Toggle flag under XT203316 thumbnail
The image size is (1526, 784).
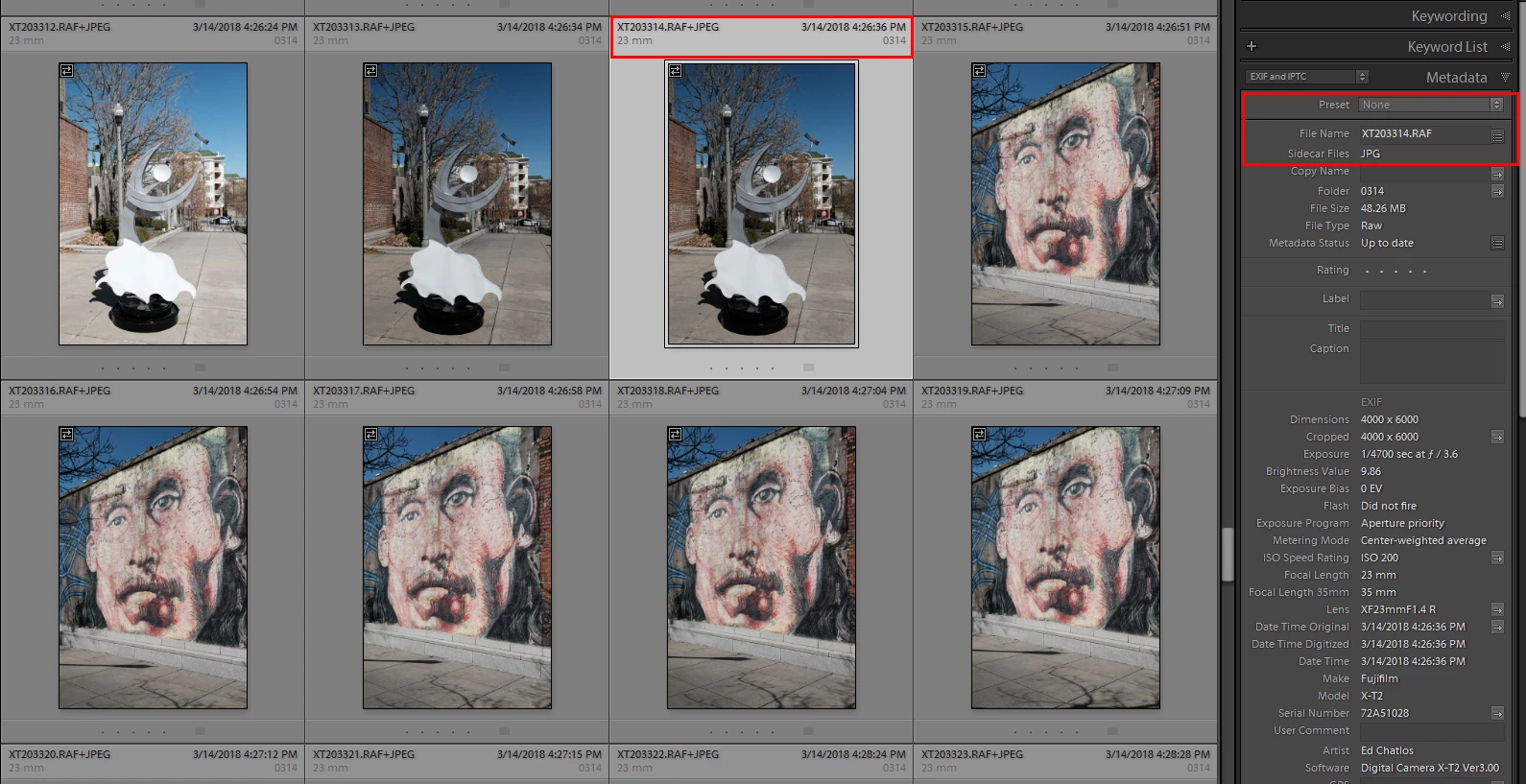(x=200, y=731)
